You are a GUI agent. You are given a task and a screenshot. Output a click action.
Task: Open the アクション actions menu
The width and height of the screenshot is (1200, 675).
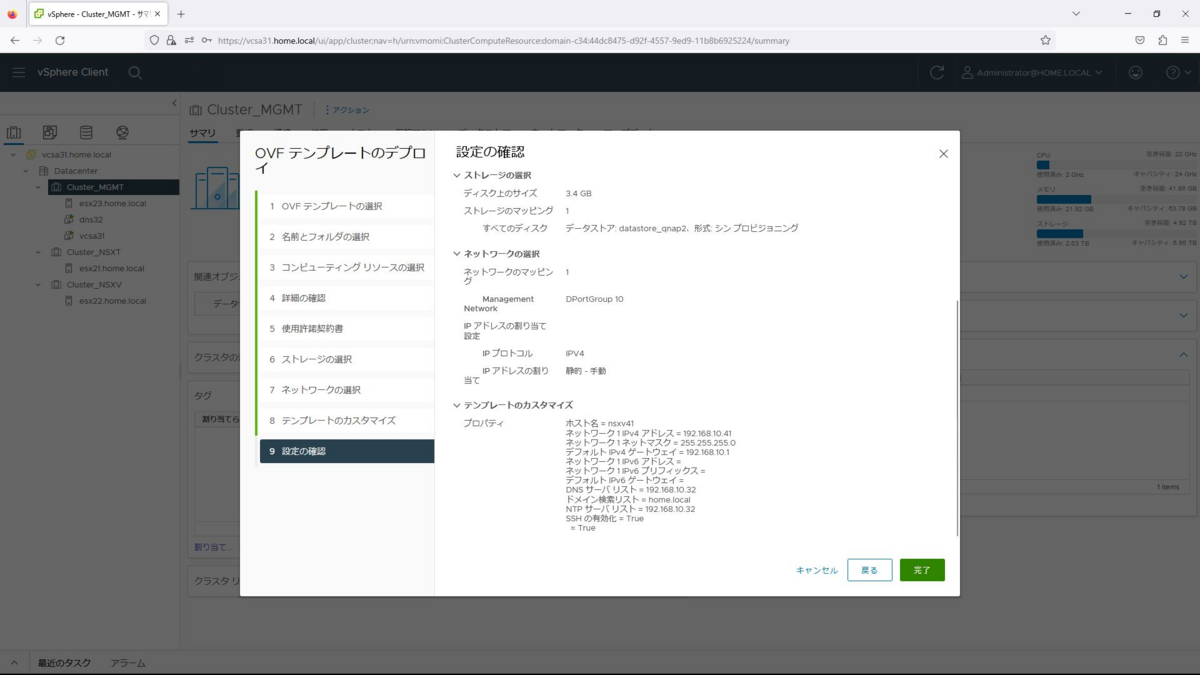coord(347,110)
